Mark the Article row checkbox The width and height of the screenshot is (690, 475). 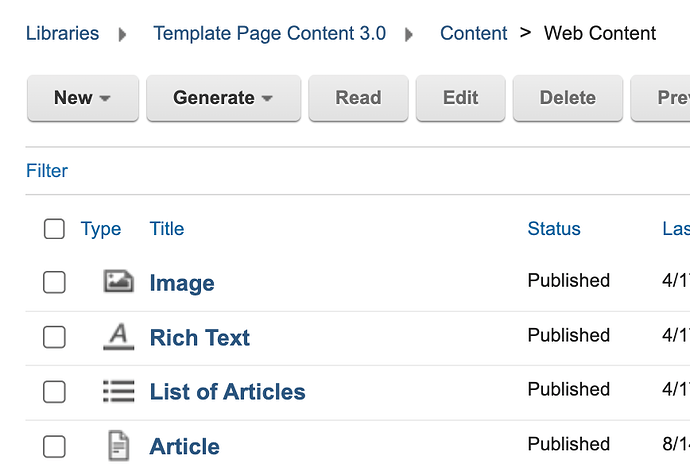54,446
